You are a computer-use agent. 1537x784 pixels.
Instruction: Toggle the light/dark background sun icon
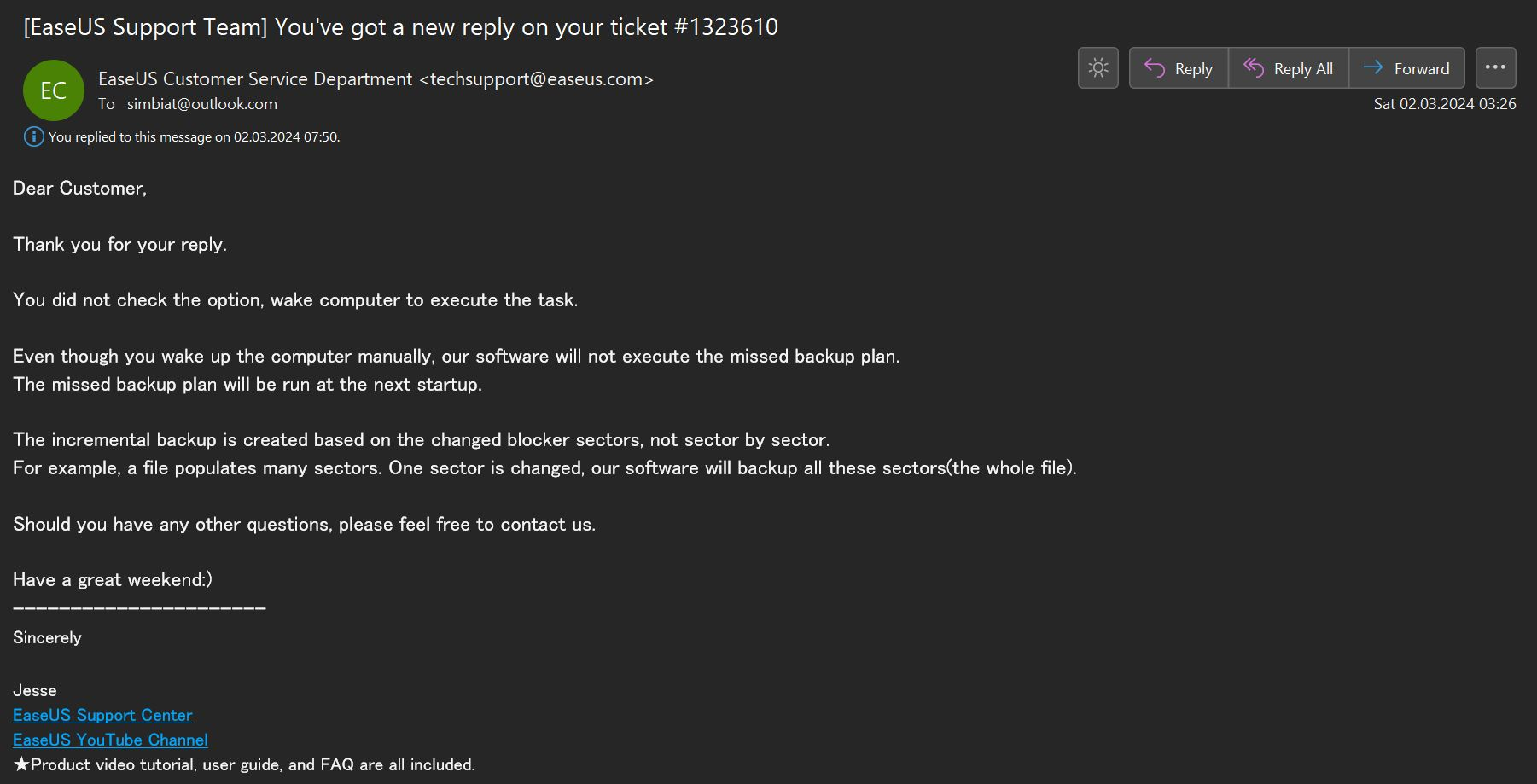click(x=1098, y=68)
